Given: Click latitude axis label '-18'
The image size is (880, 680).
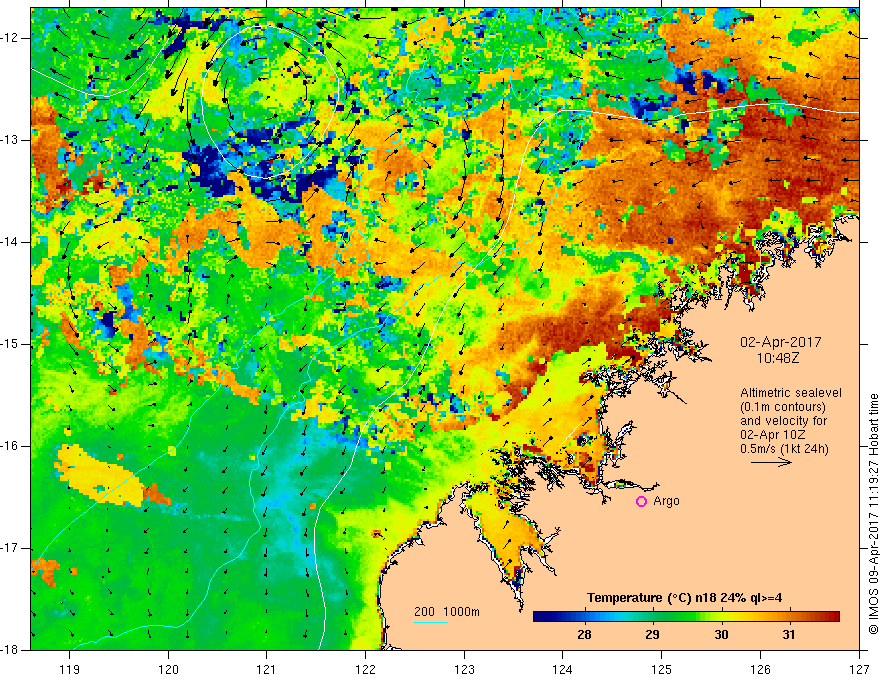Looking at the screenshot, I should [11, 650].
